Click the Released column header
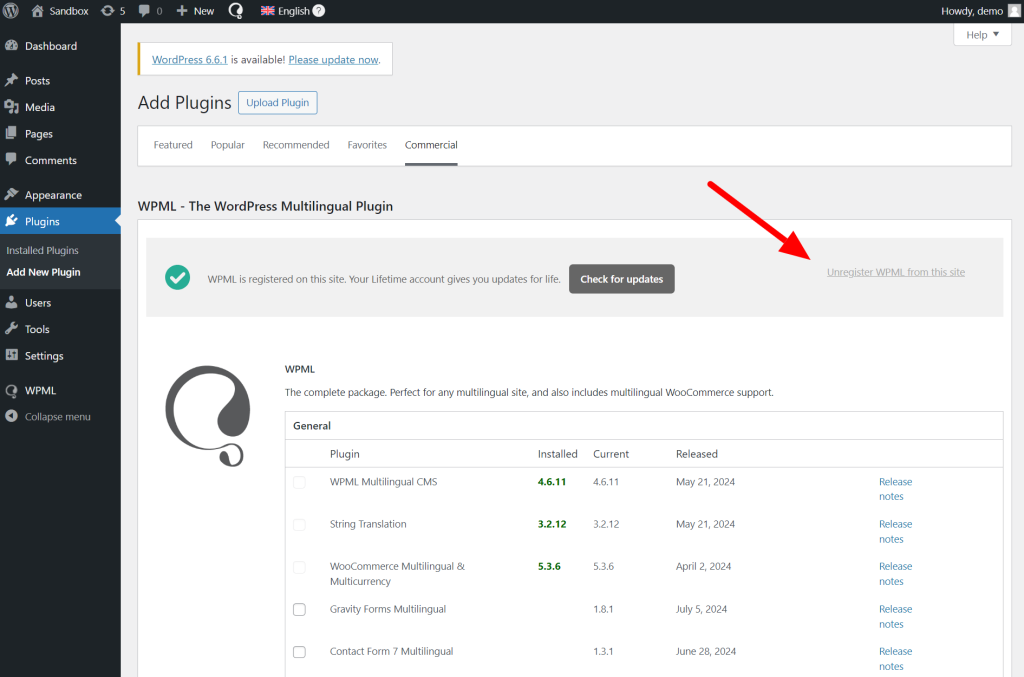Screen dimensions: 1024x677 (697, 454)
